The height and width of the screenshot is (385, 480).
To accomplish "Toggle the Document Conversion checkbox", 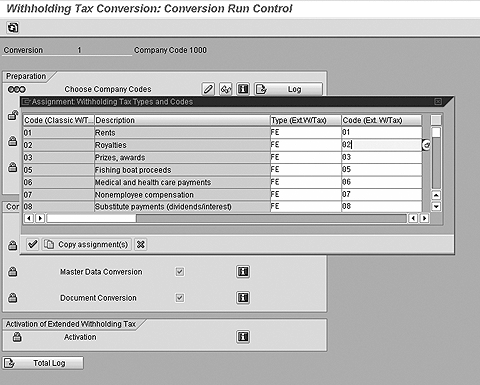I will click(180, 297).
